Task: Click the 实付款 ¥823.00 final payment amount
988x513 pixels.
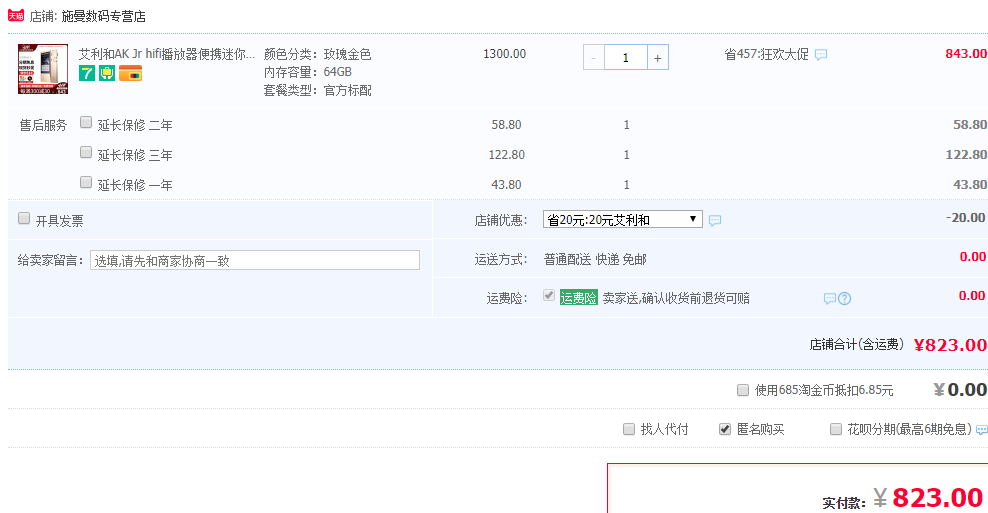Action: coord(928,498)
